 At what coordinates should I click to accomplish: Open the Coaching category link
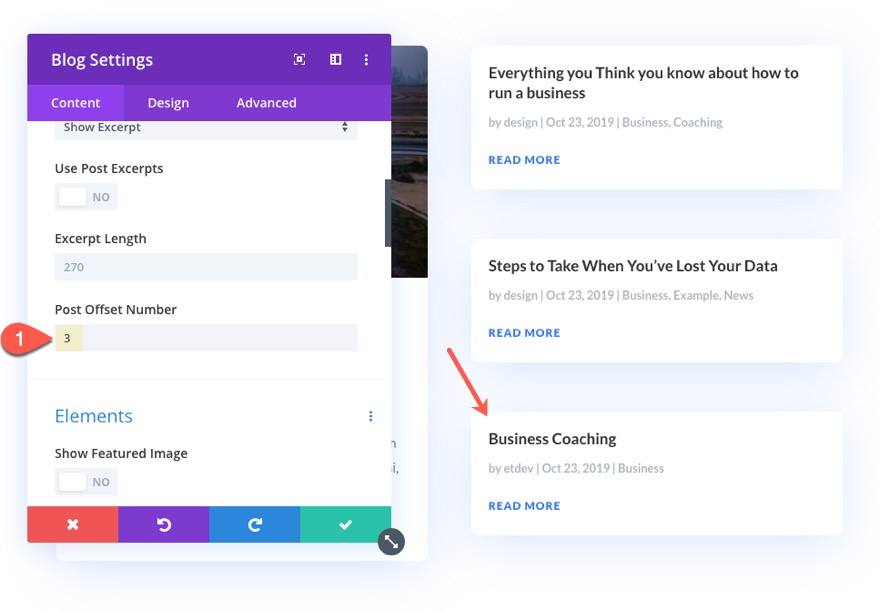click(x=697, y=122)
